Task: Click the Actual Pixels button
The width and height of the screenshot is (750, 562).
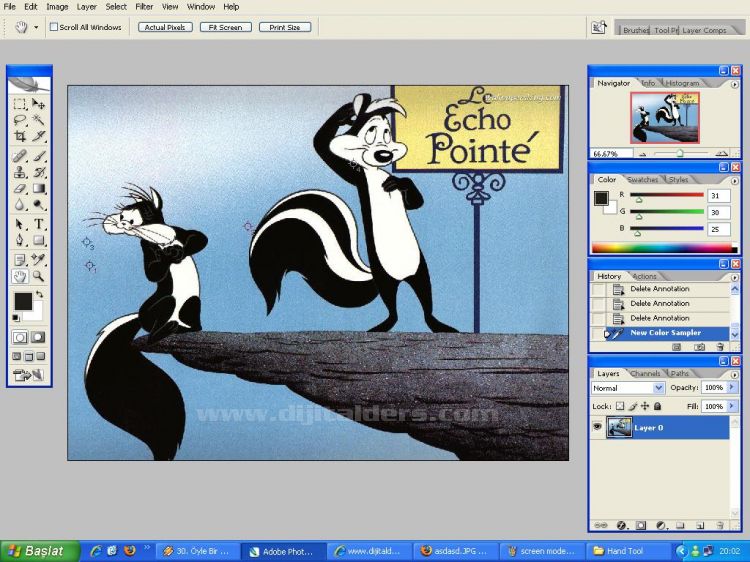Action: tap(165, 27)
